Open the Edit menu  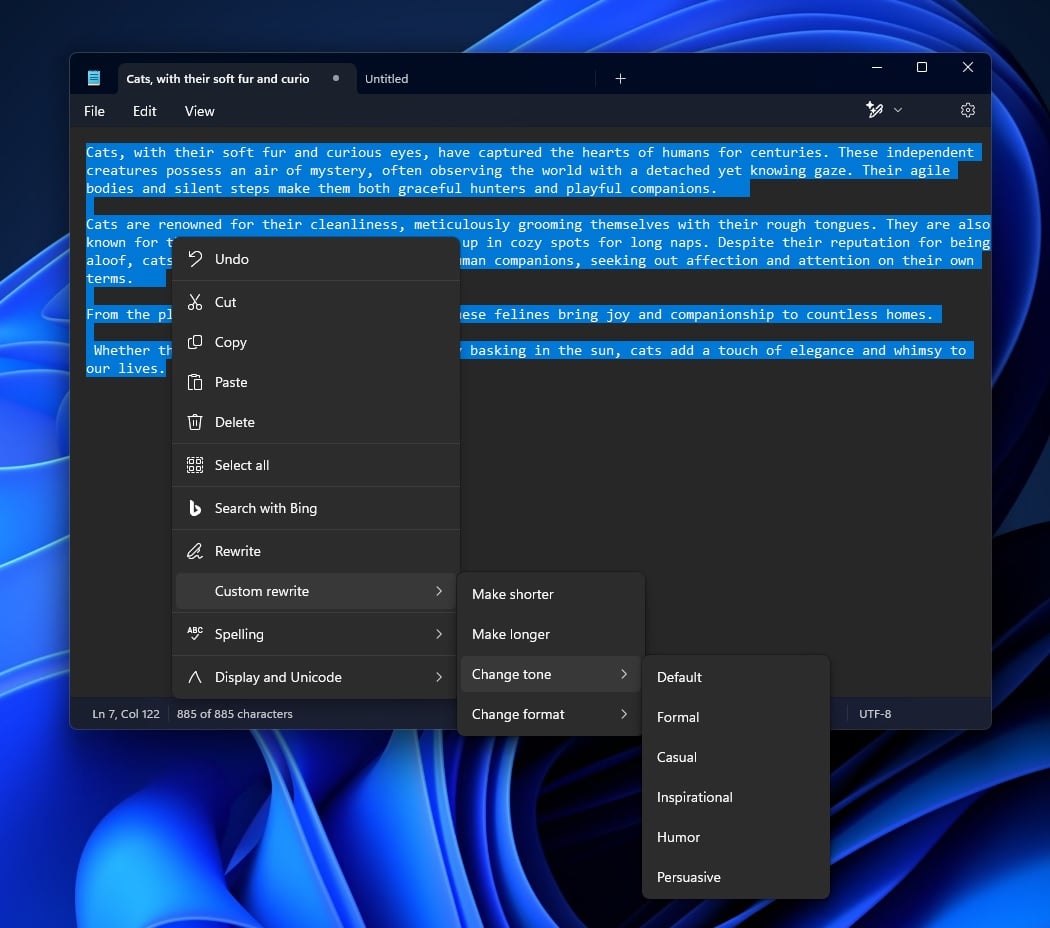pyautogui.click(x=144, y=111)
